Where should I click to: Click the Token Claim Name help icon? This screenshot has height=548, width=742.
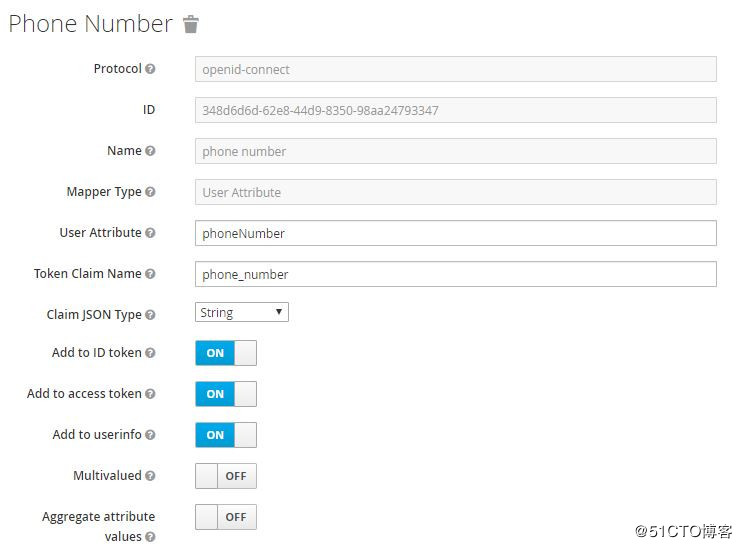coord(150,274)
